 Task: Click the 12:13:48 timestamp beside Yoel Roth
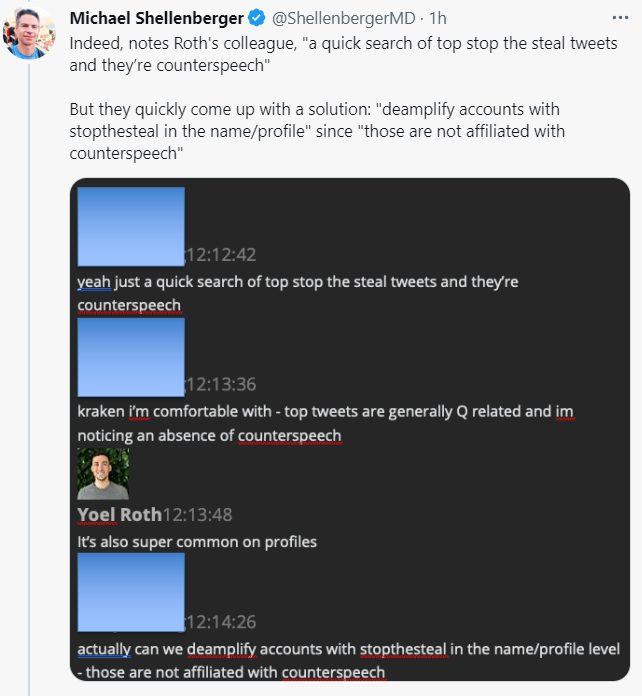197,515
